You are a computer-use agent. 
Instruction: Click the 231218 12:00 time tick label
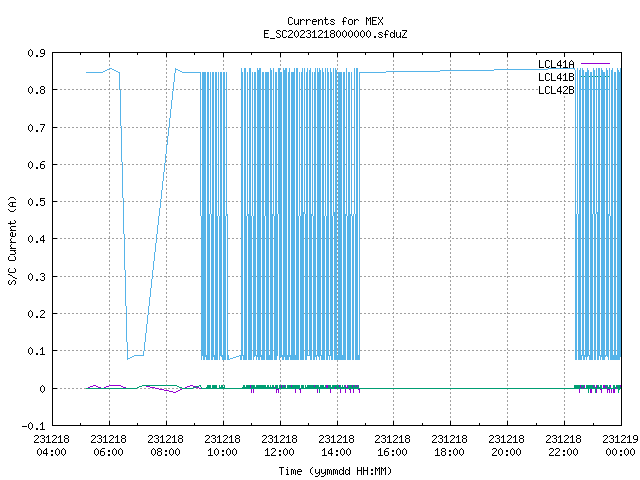pyautogui.click(x=280, y=446)
